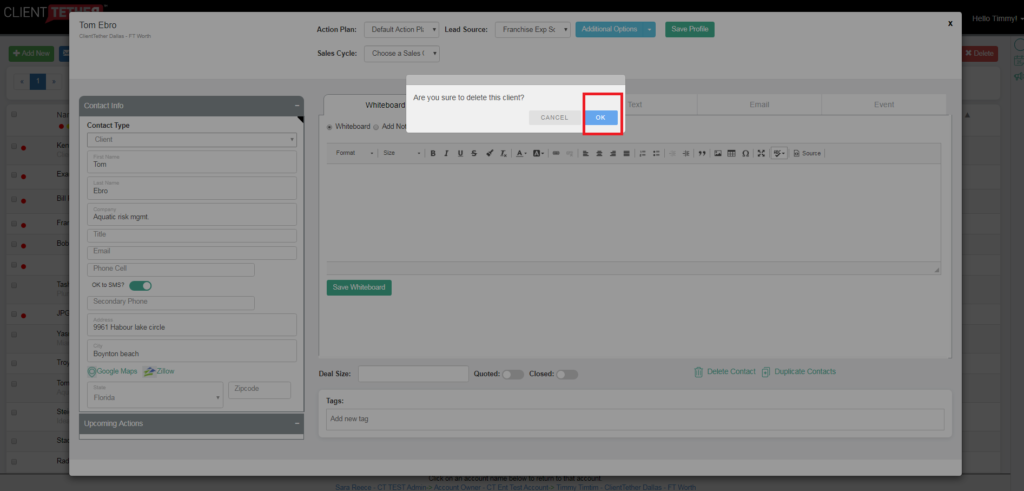This screenshot has width=1024, height=491.
Task: Increase indent in the editor
Action: point(686,153)
